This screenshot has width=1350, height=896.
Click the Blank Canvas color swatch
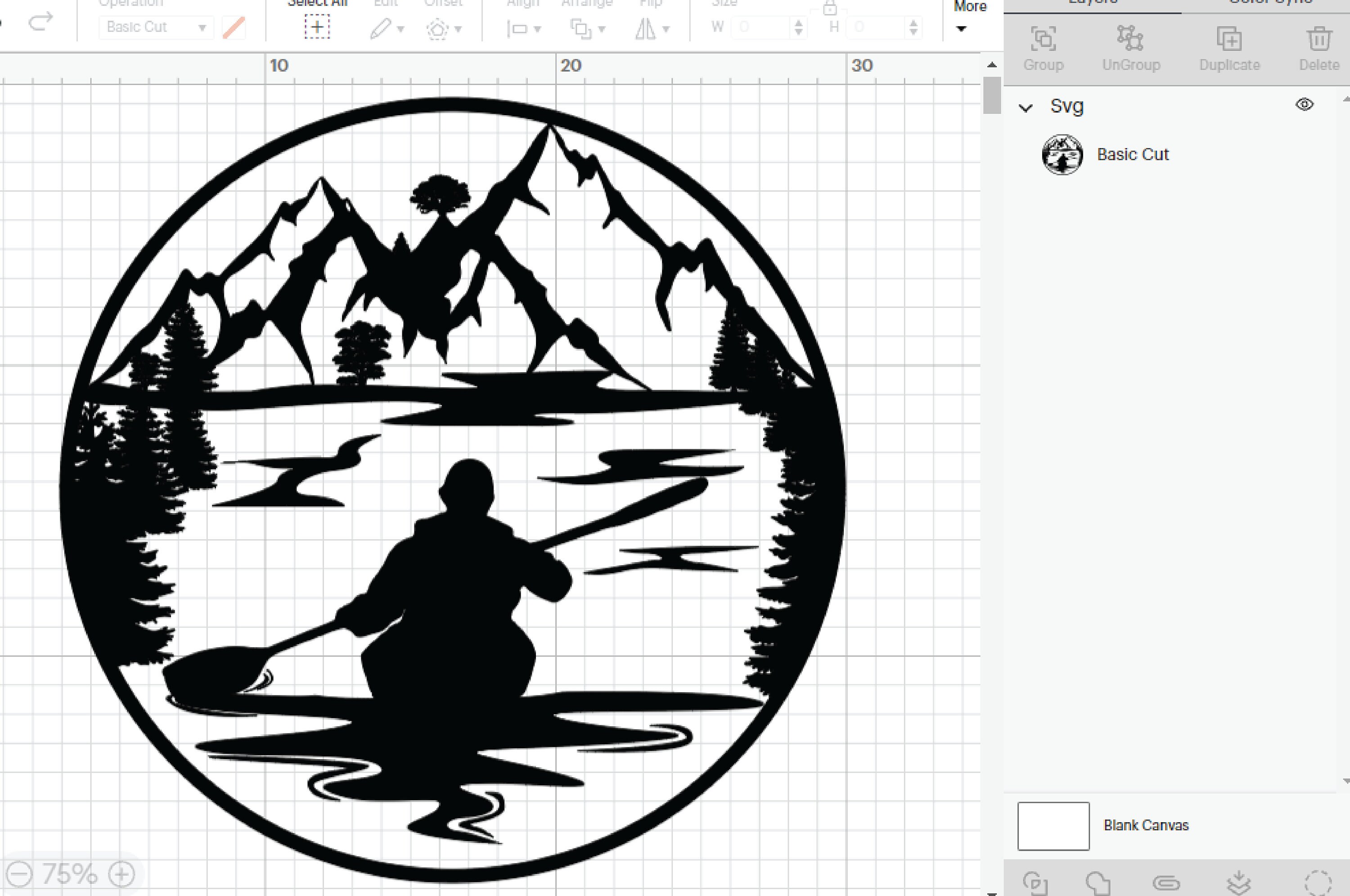pos(1053,825)
